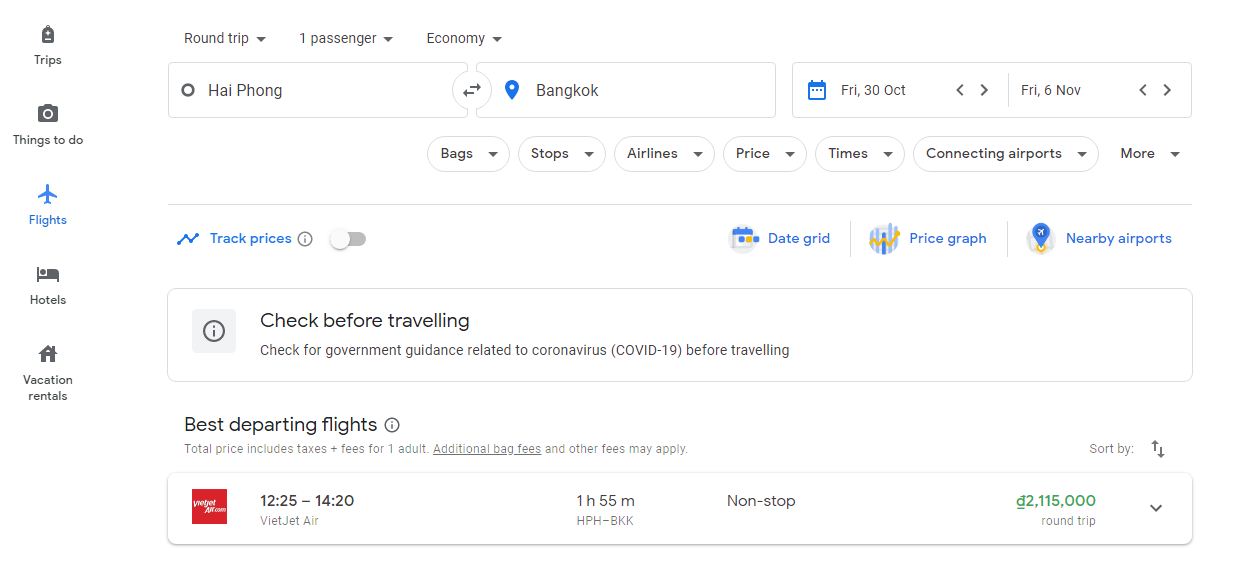The image size is (1233, 565).
Task: Click info icon next to Best departing flights
Action: (x=392, y=425)
